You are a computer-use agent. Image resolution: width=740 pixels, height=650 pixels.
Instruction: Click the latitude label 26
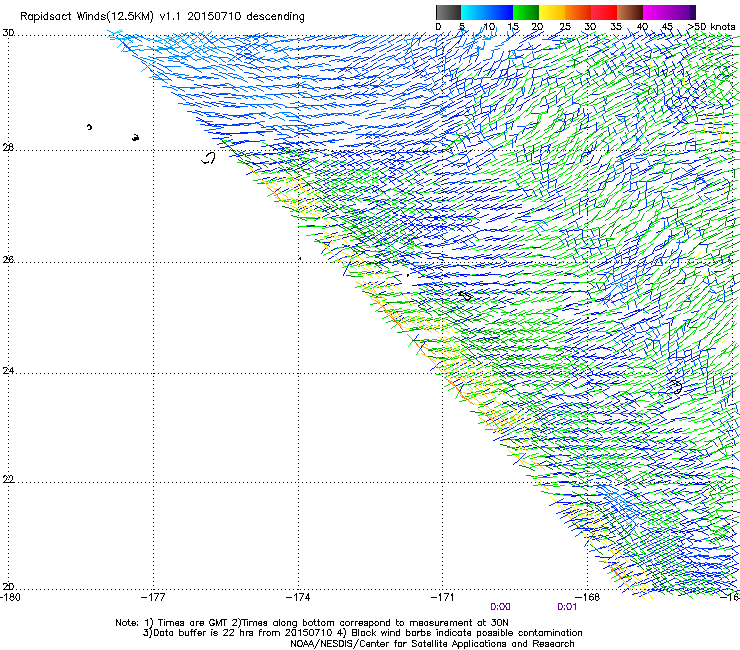8,260
